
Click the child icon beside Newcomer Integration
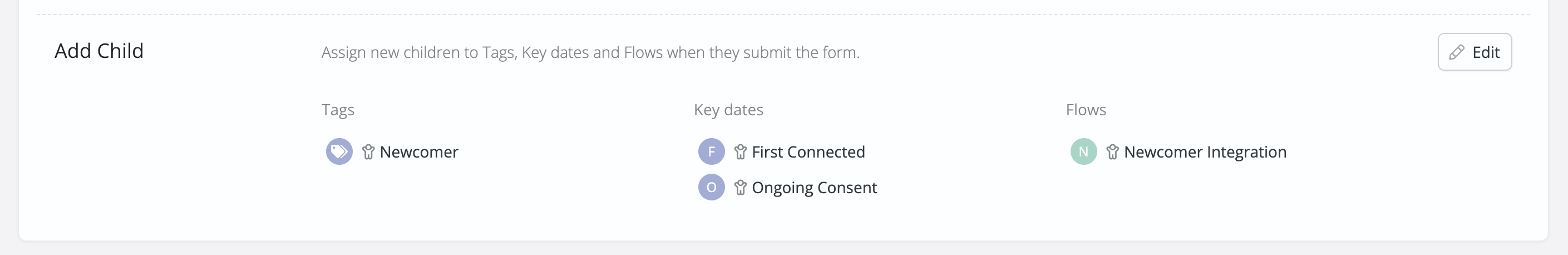click(x=1112, y=151)
